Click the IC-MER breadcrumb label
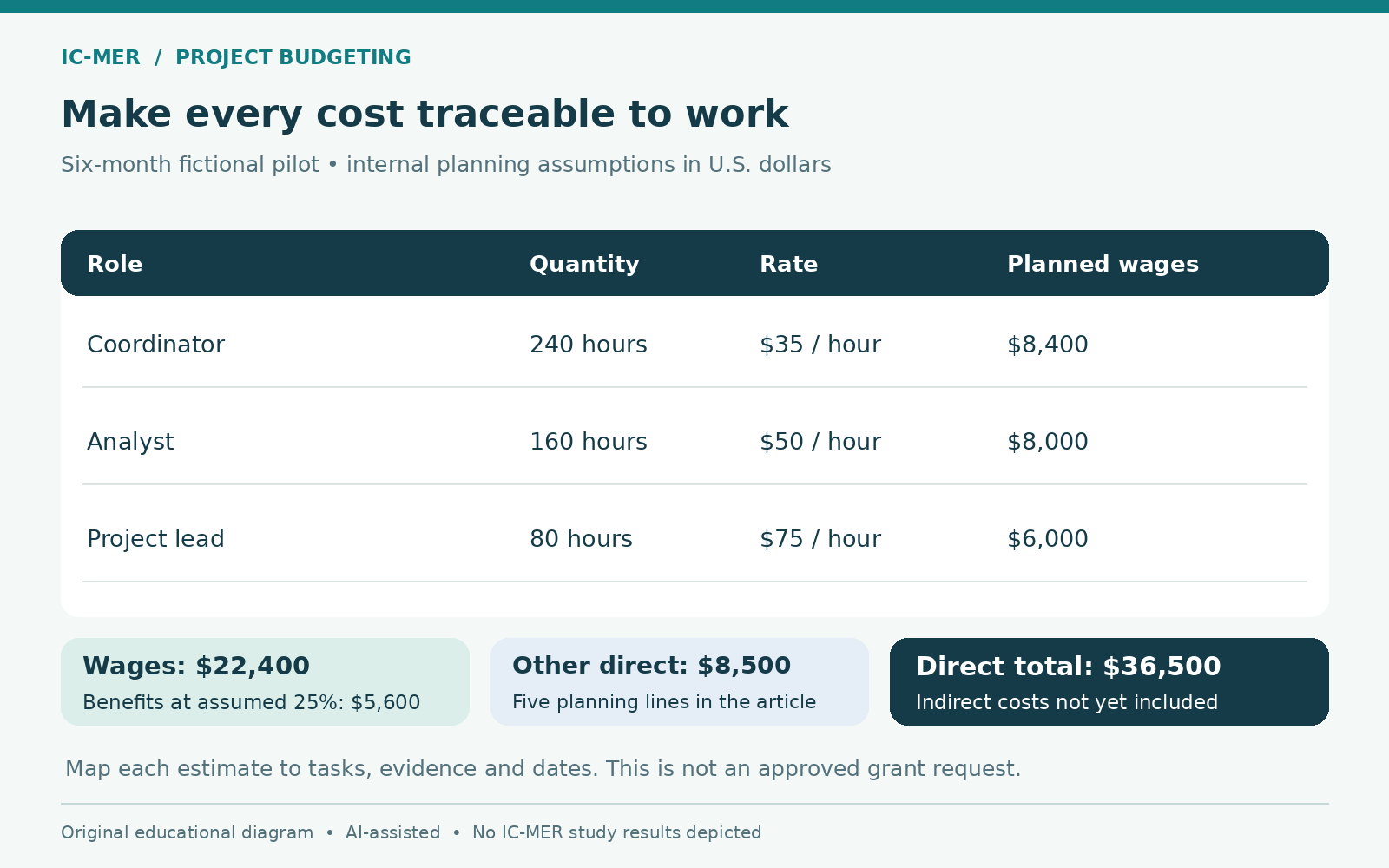Screen dimensions: 1389x868 point(100,57)
